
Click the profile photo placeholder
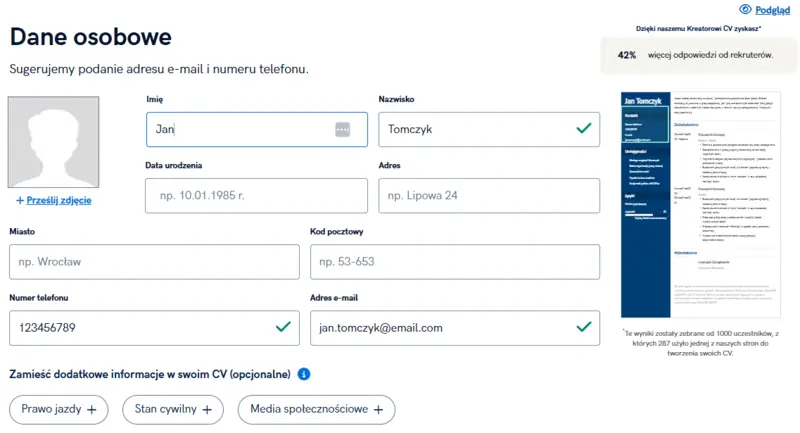[54, 142]
